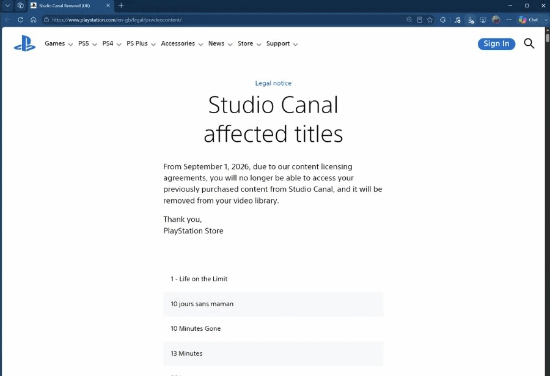This screenshot has width=550, height=376.
Task: Expand the Accessories navigation dropdown
Action: coord(182,44)
